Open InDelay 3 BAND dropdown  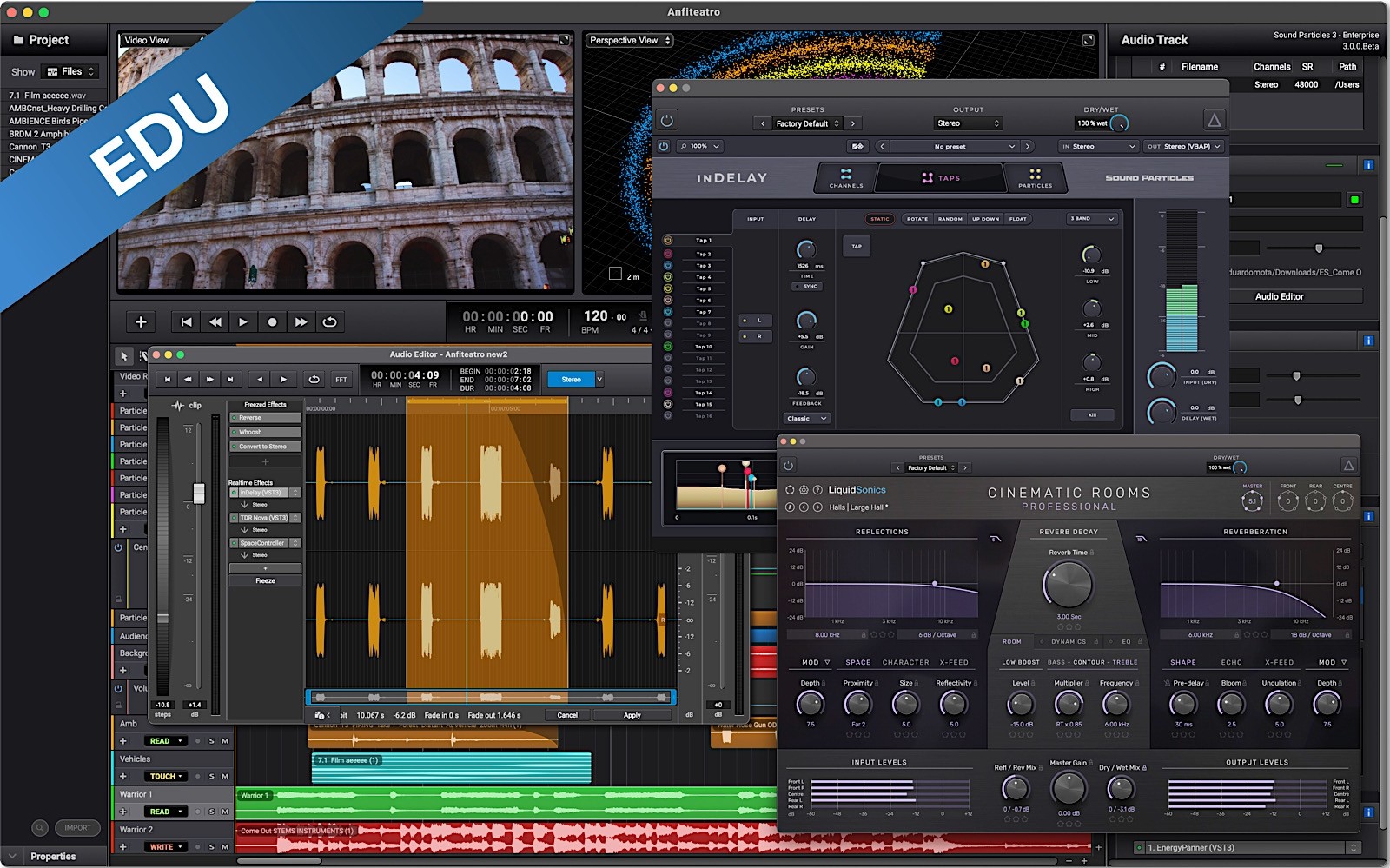pos(1092,219)
